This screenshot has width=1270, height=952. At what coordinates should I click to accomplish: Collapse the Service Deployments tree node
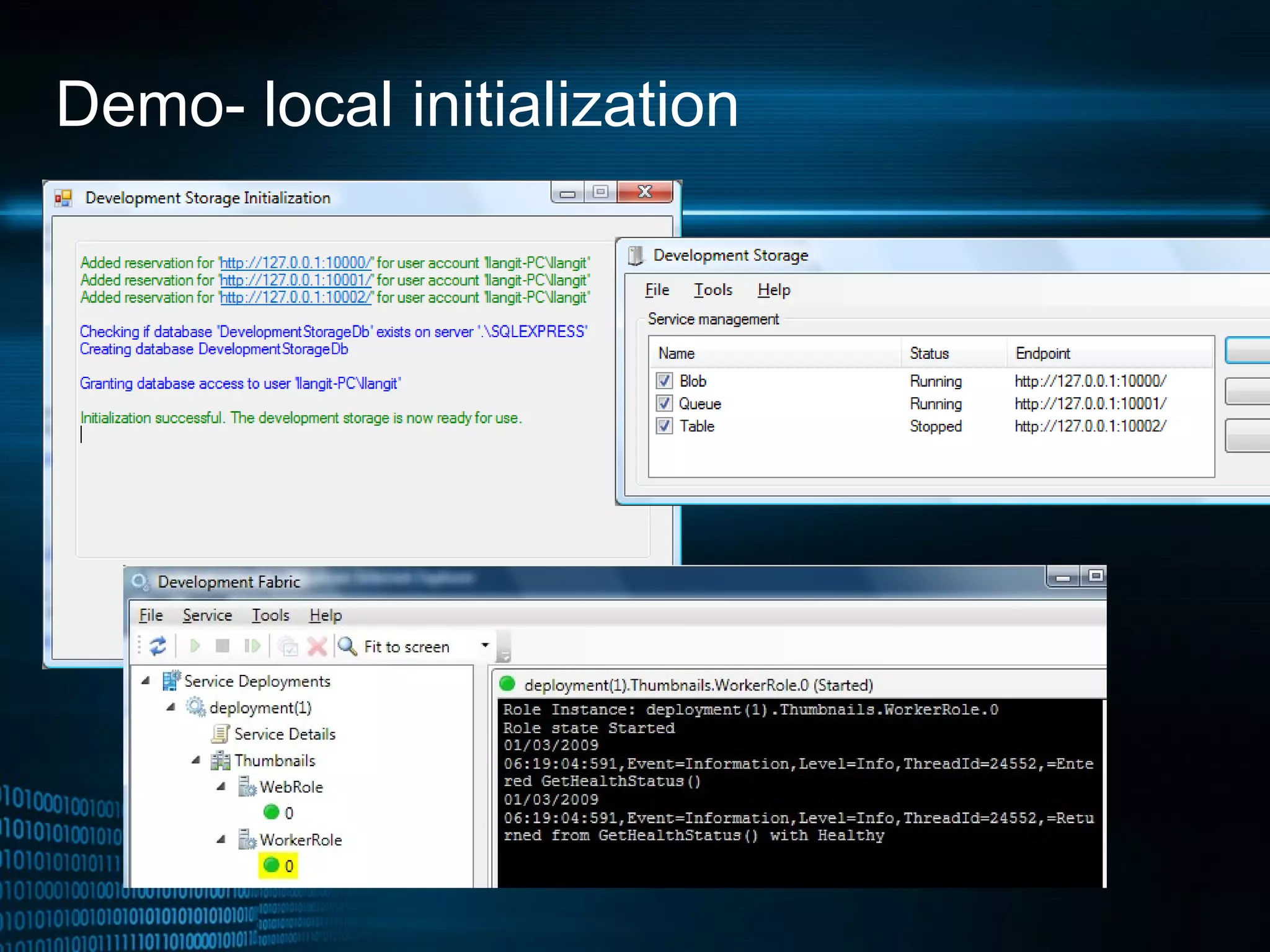[146, 681]
